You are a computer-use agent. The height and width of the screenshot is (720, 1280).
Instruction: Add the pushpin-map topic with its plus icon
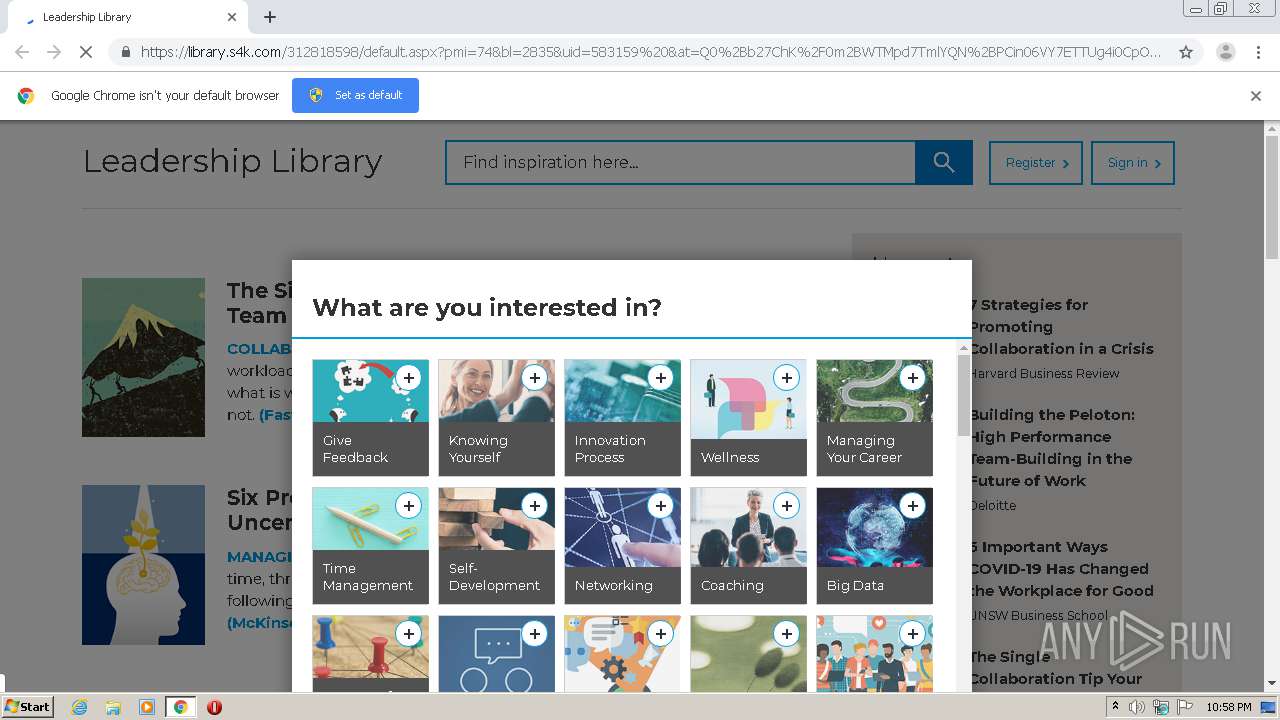408,634
